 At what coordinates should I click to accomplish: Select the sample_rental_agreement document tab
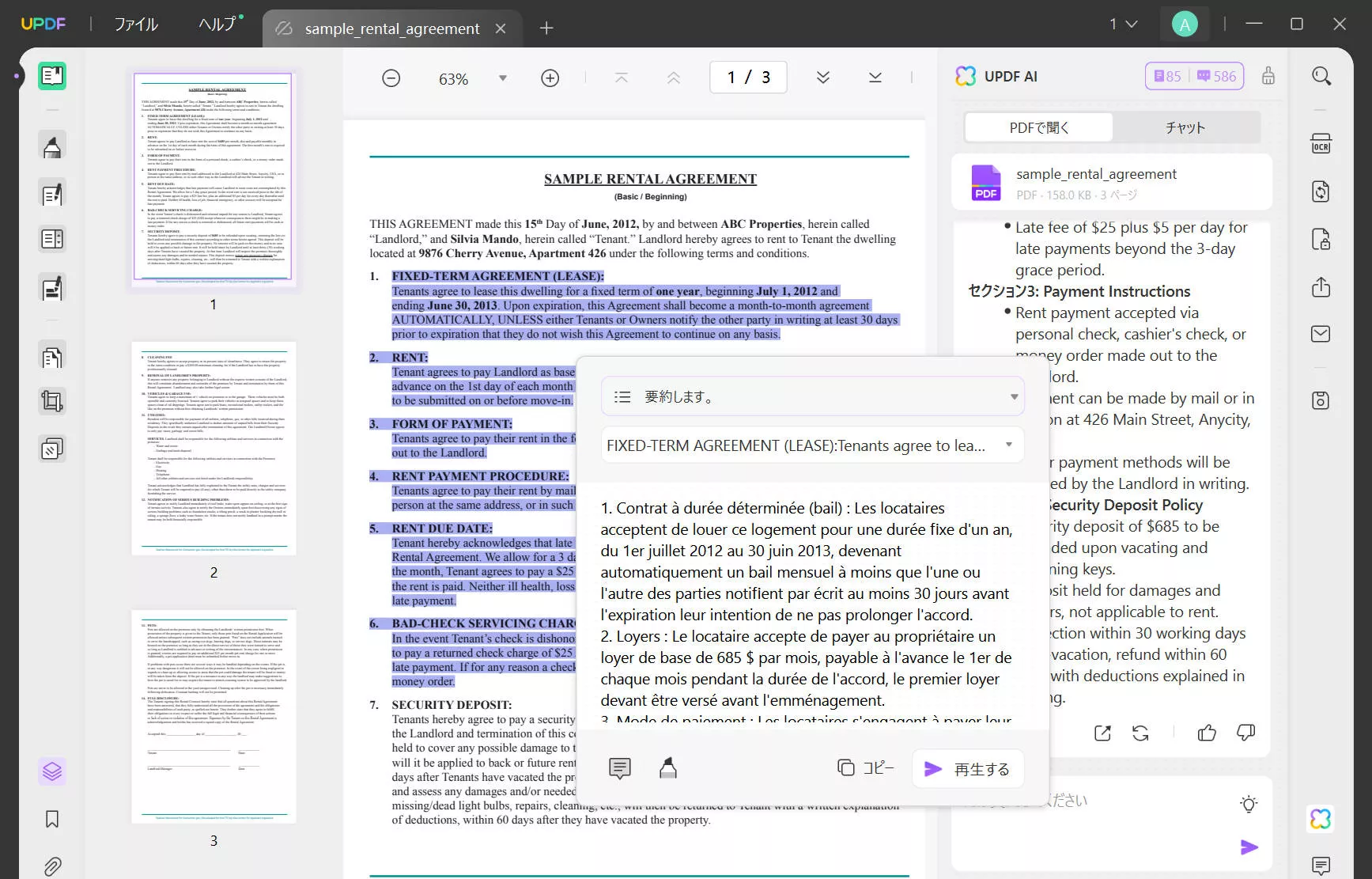[391, 28]
